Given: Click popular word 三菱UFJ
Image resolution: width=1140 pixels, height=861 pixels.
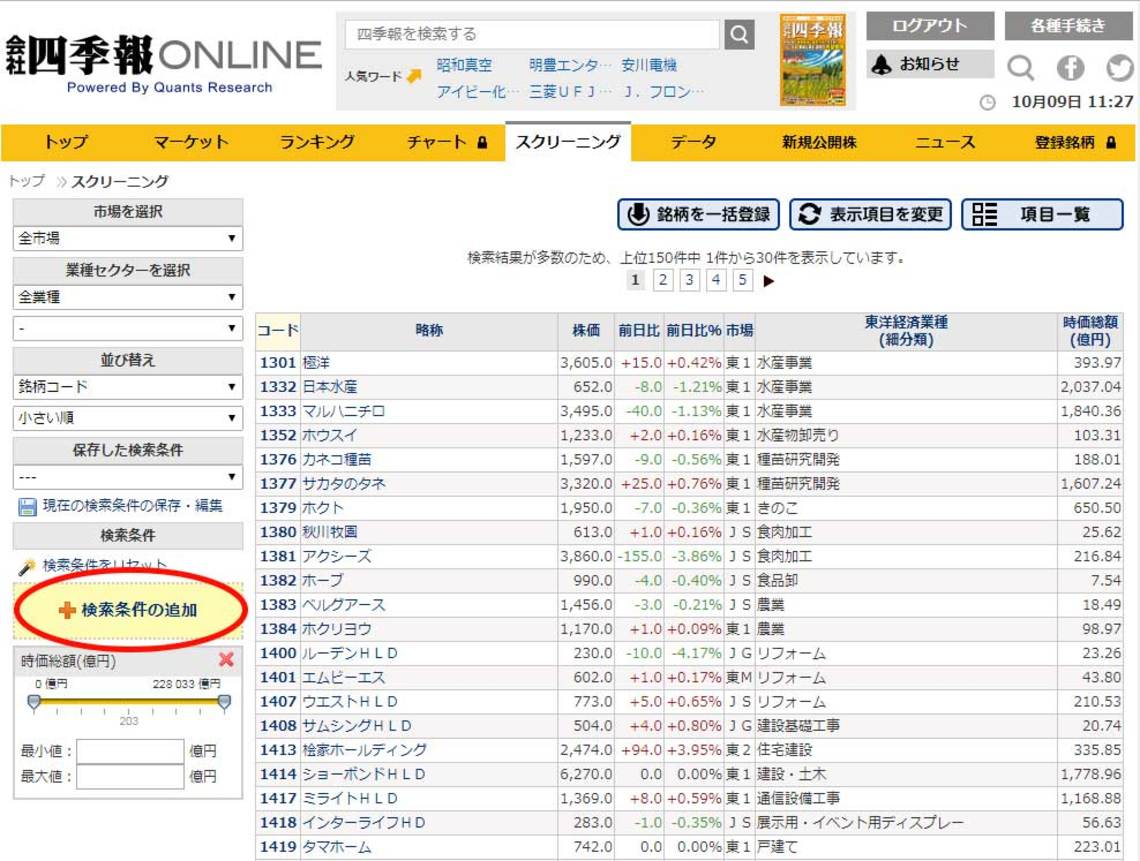Looking at the screenshot, I should (569, 92).
